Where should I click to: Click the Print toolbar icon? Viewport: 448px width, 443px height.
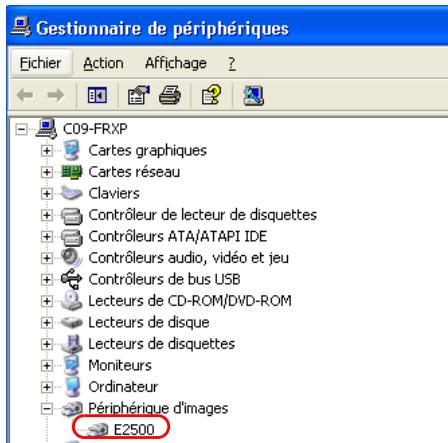pyautogui.click(x=170, y=95)
